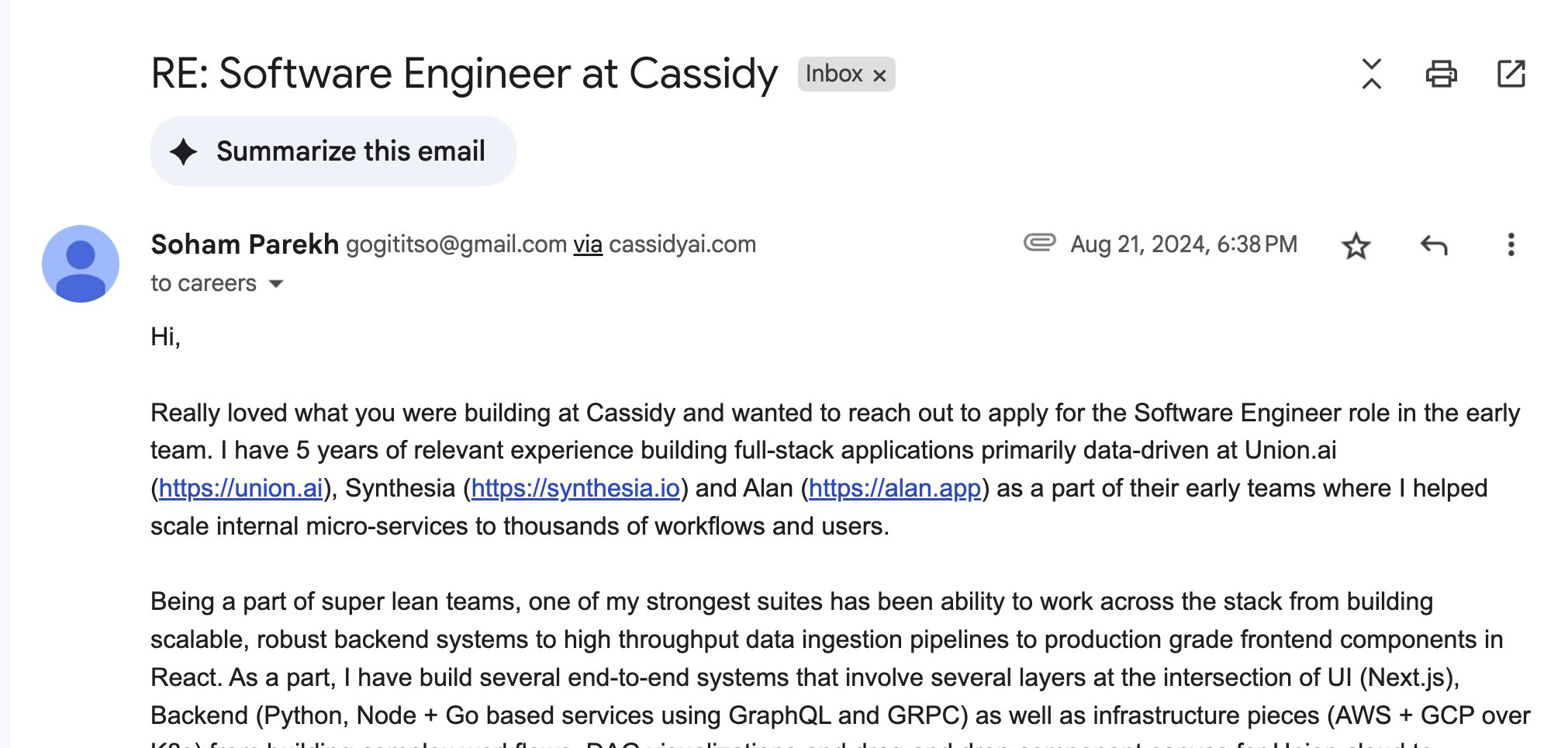Open the three-dot More options menu
1568x748 pixels.
[1511, 245]
